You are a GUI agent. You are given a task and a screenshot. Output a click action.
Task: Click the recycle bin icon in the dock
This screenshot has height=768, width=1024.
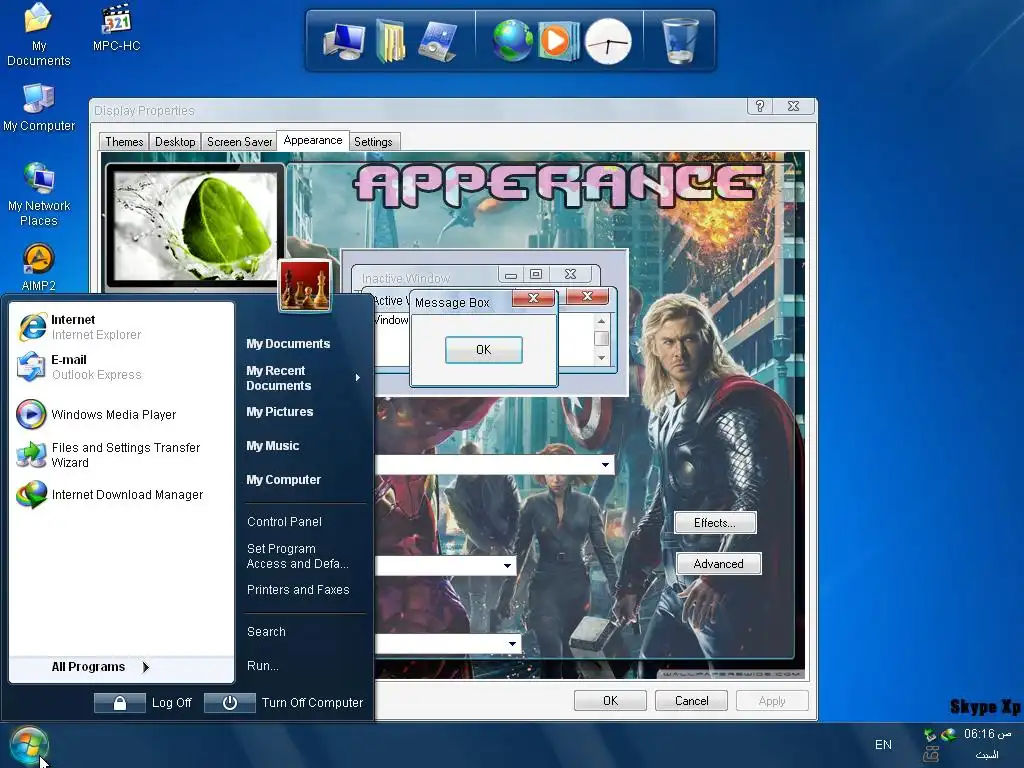pos(679,40)
